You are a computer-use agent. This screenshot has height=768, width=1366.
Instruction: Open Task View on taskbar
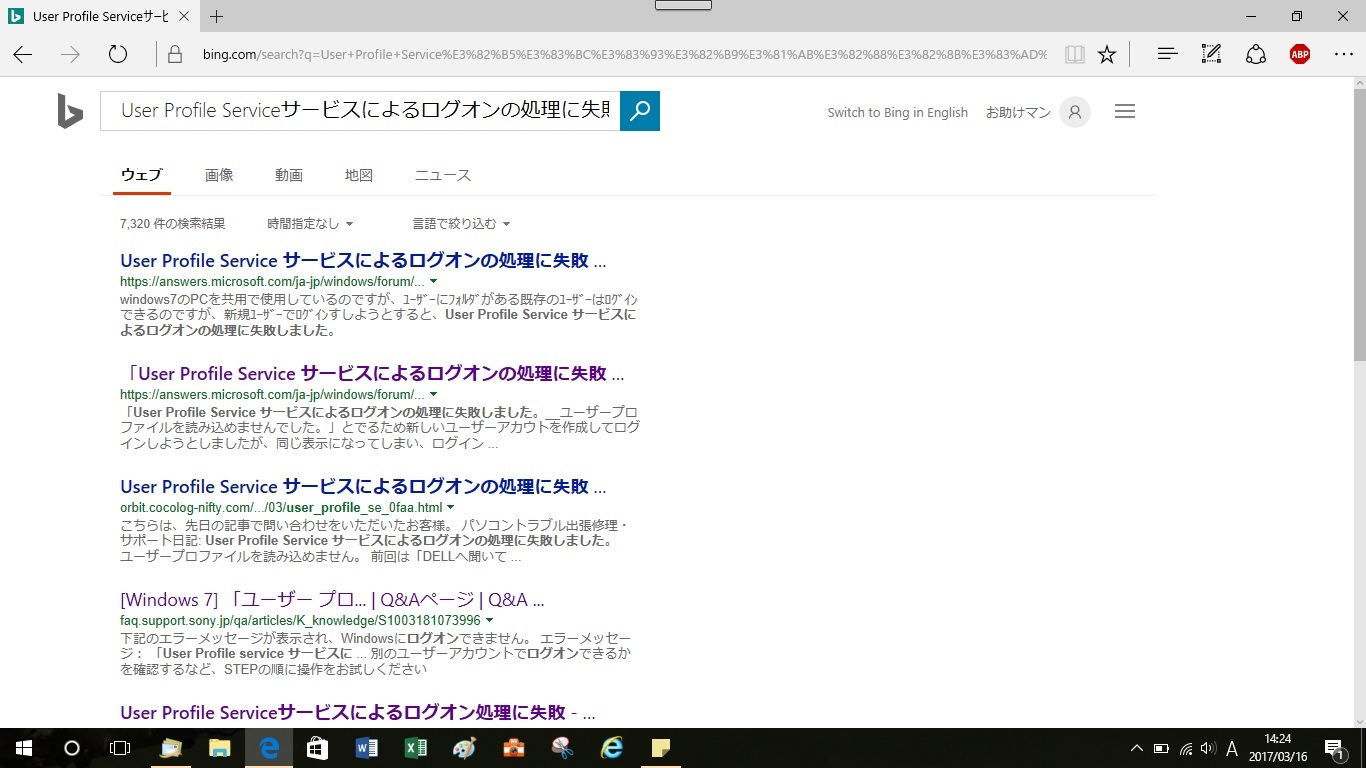(120, 748)
